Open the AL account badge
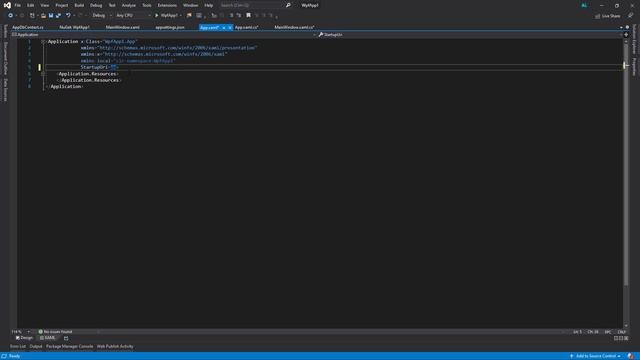 tap(584, 5)
